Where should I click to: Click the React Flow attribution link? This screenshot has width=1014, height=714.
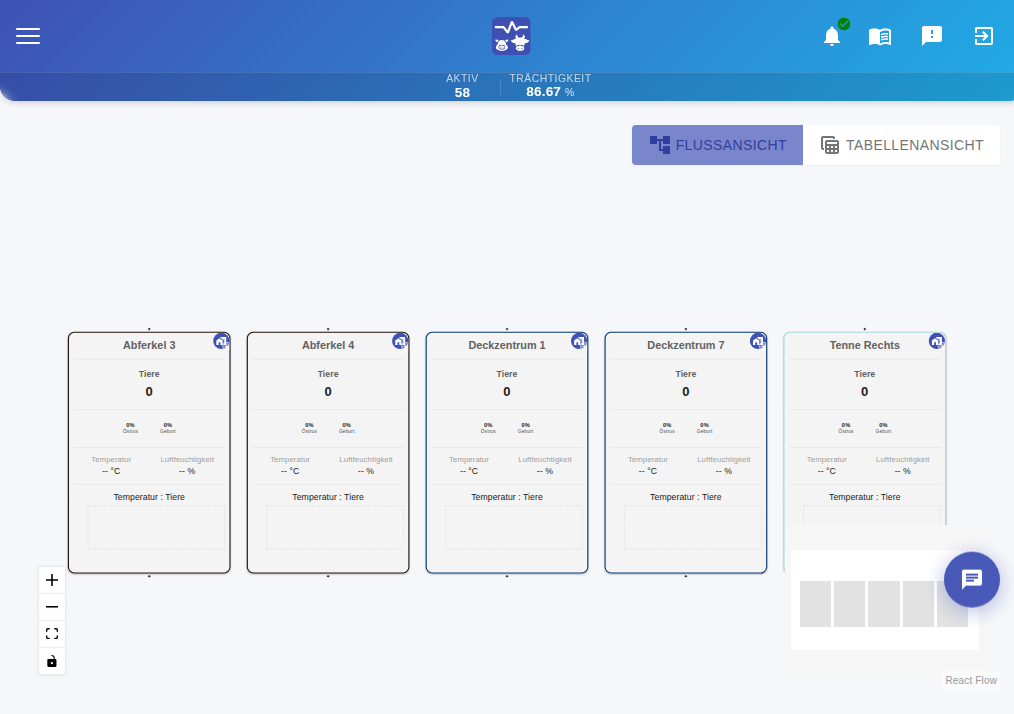pyautogui.click(x=971, y=680)
